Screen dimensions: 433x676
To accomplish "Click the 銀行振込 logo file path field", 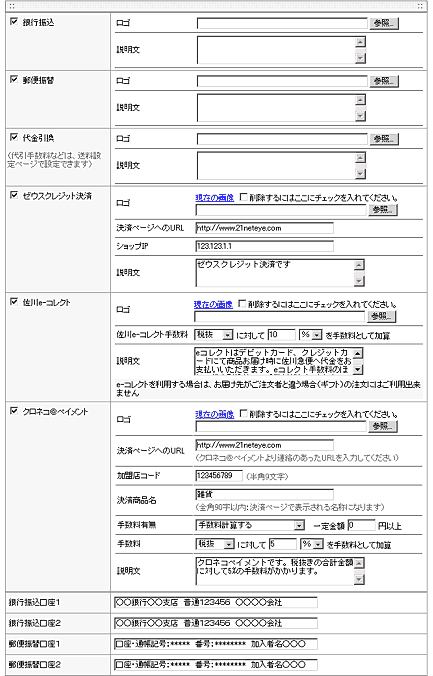I will point(282,23).
